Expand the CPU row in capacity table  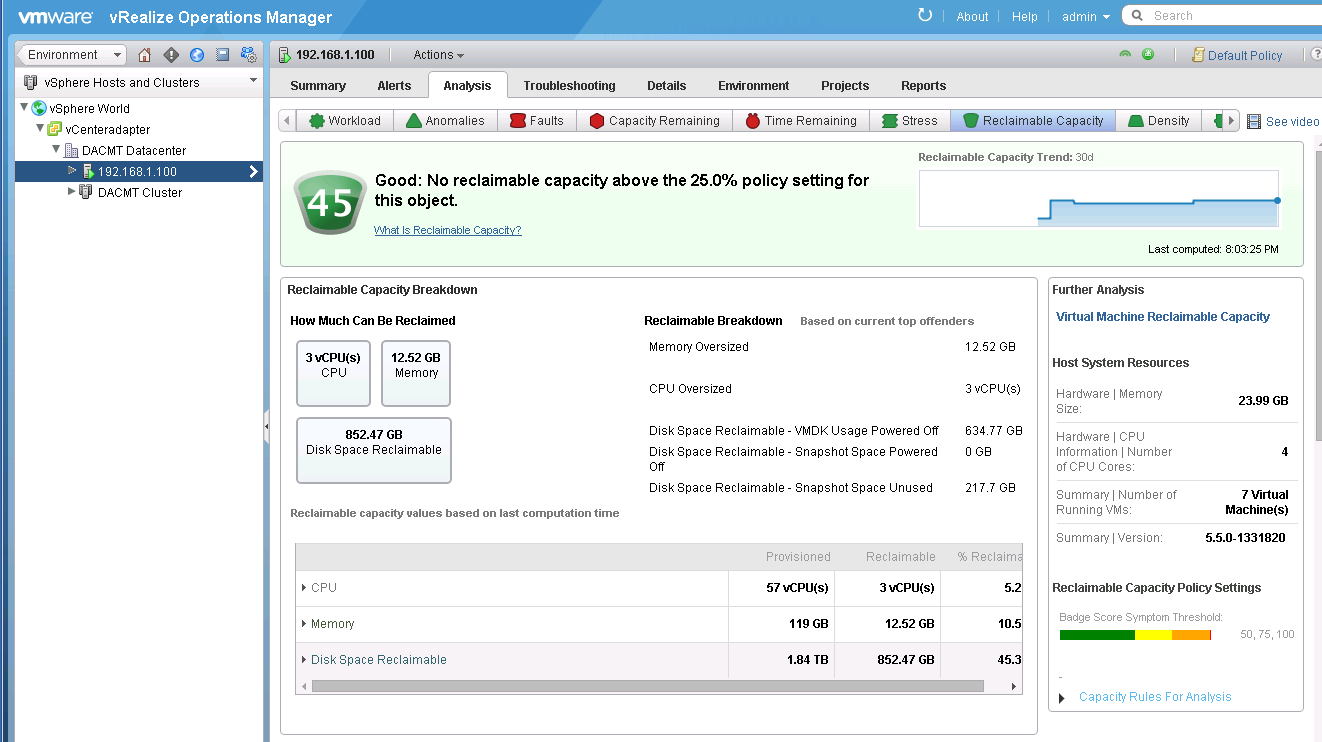304,588
